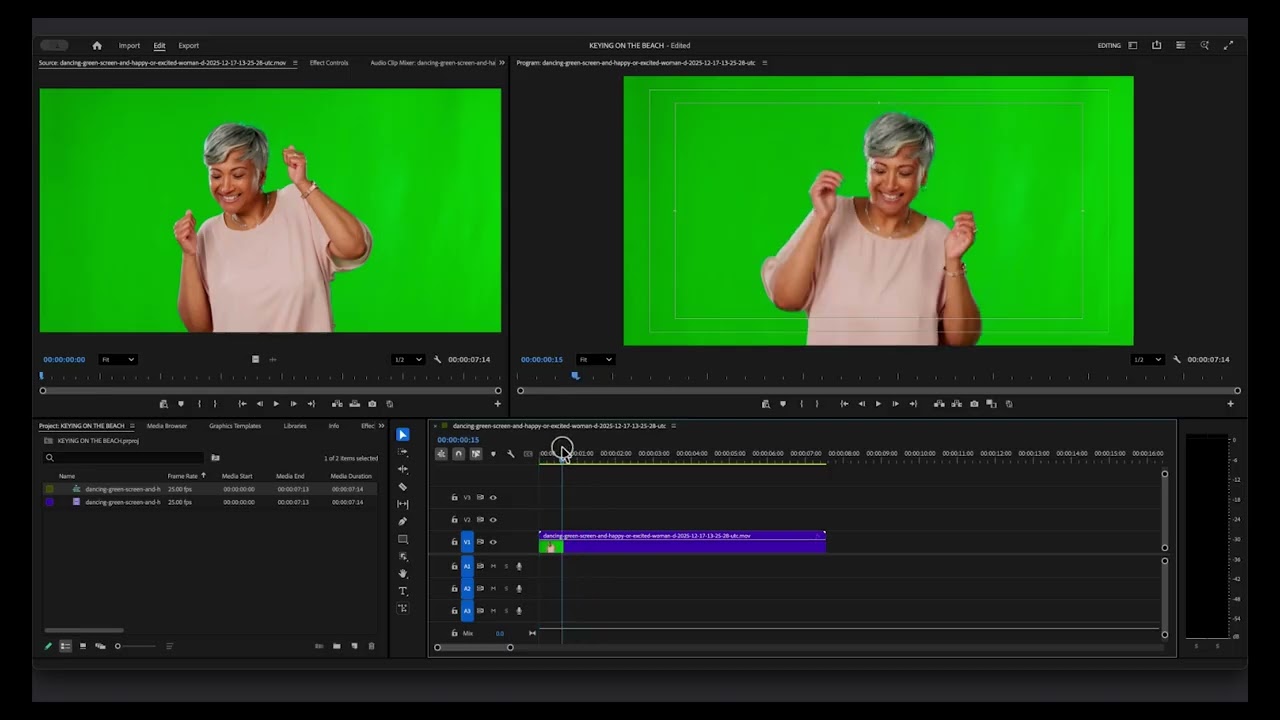Open Program monitor playback resolution dropdown

click(1147, 359)
